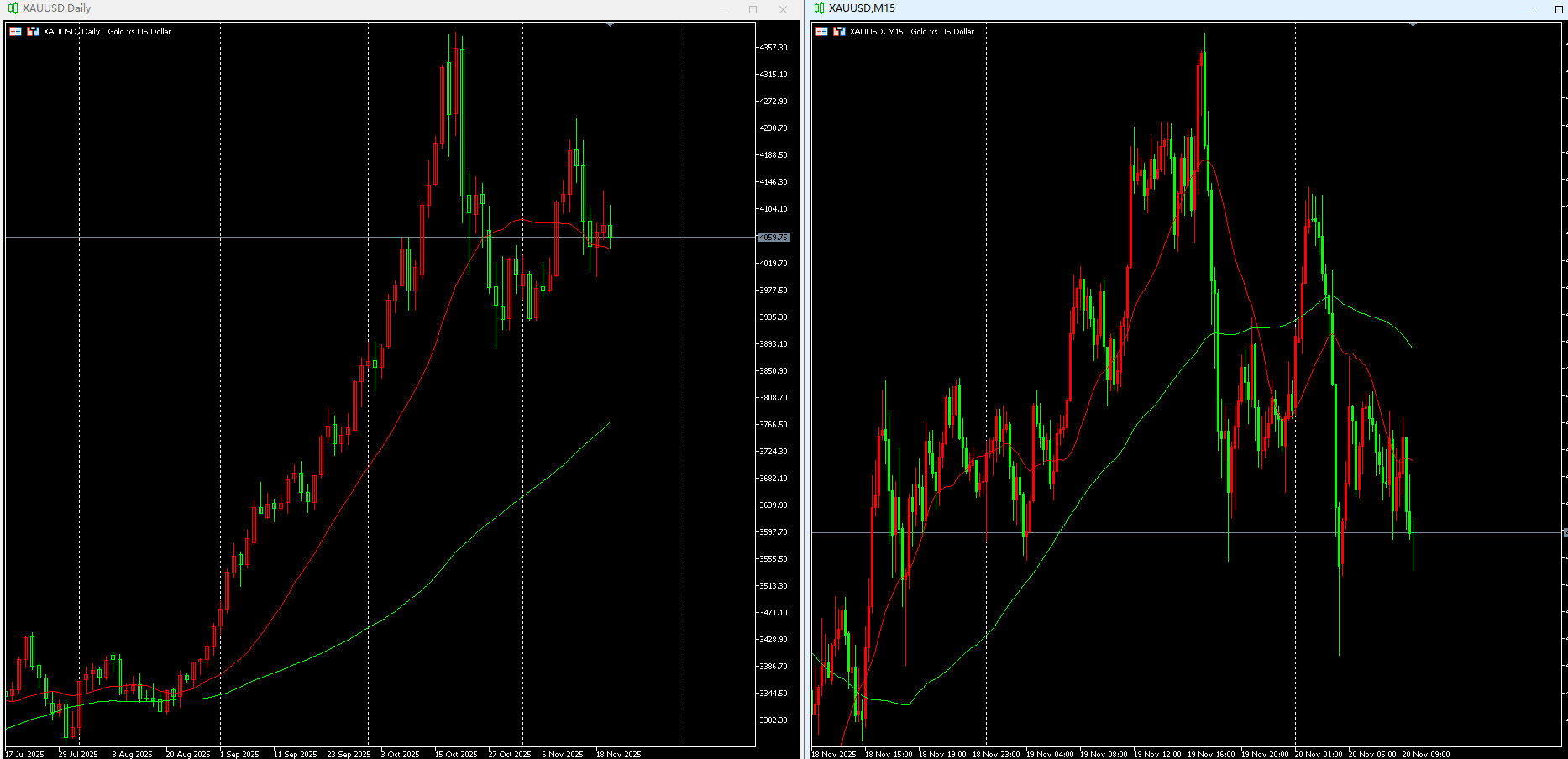
Task: Open one-click trading panel on M15 chart
Action: pyautogui.click(x=821, y=32)
